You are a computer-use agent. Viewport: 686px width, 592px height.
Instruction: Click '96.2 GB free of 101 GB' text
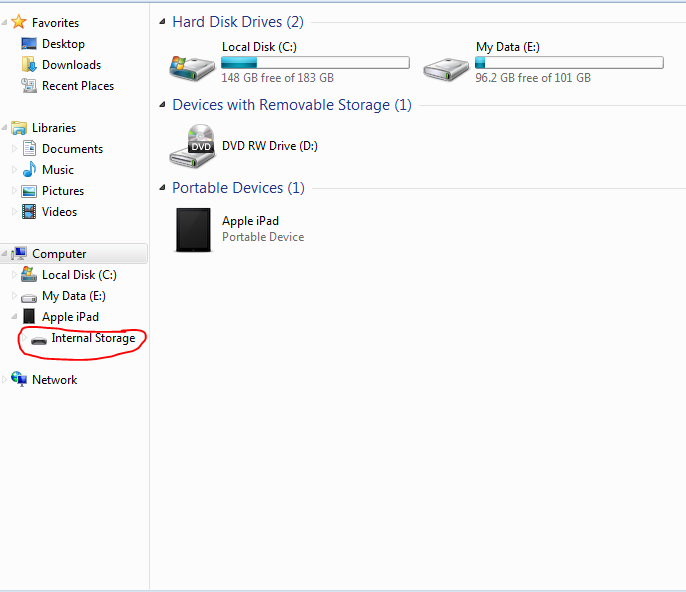(533, 78)
